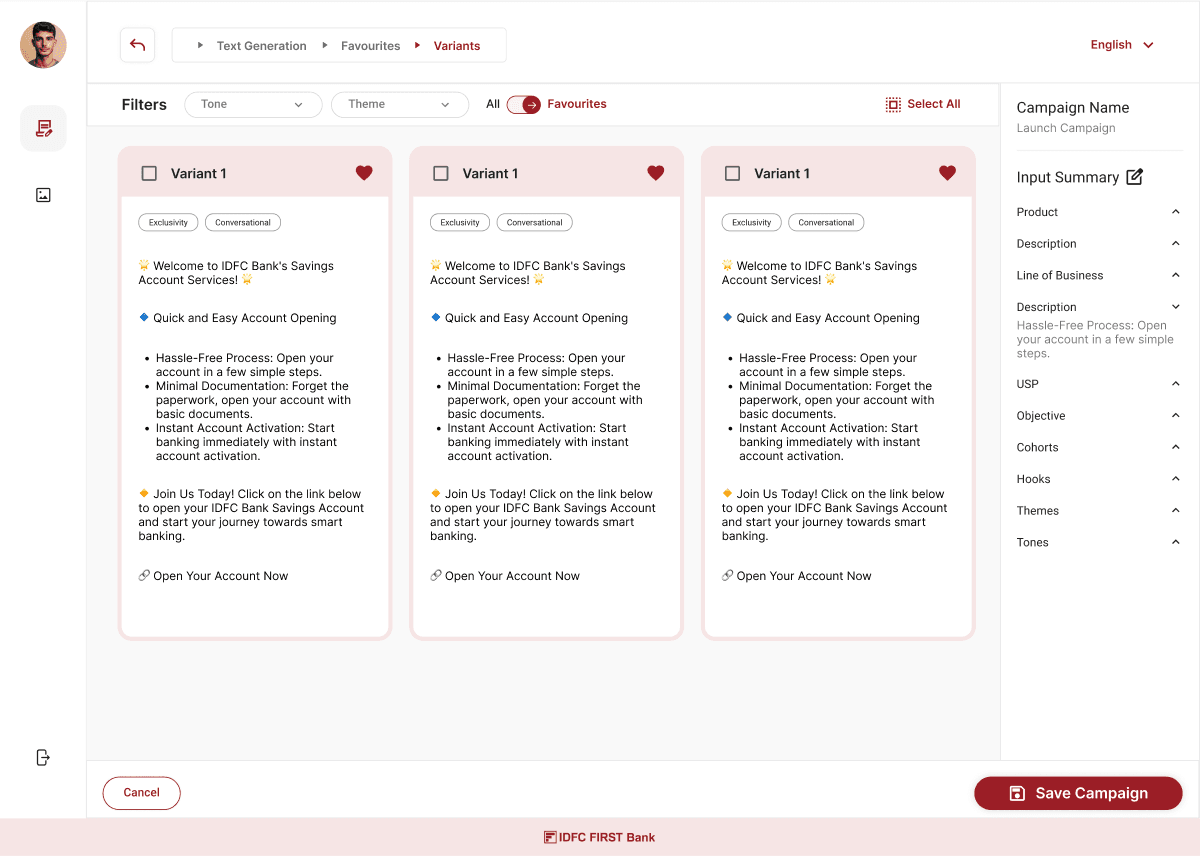
Task: Toggle the All / Favourites switch
Action: [x=524, y=104]
